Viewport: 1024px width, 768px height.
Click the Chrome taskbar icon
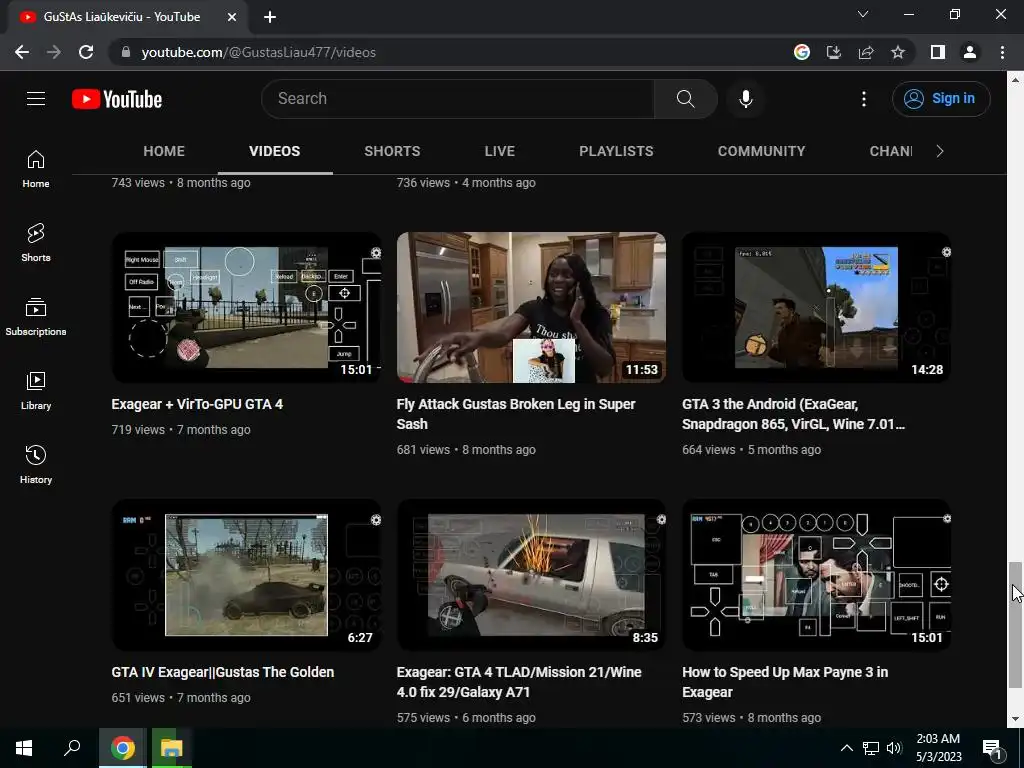(x=122, y=748)
